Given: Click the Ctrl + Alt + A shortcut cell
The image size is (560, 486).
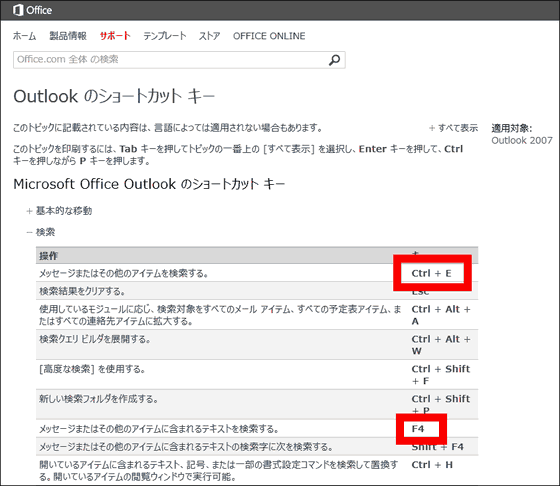Looking at the screenshot, I should tap(441, 315).
